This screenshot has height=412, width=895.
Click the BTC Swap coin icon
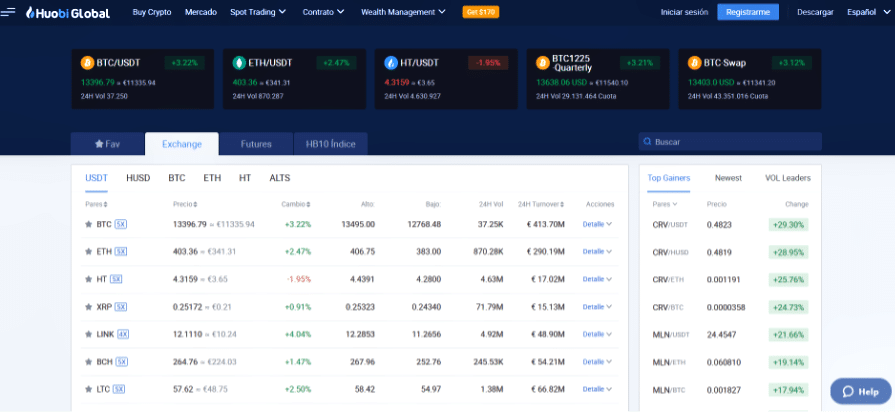(695, 63)
